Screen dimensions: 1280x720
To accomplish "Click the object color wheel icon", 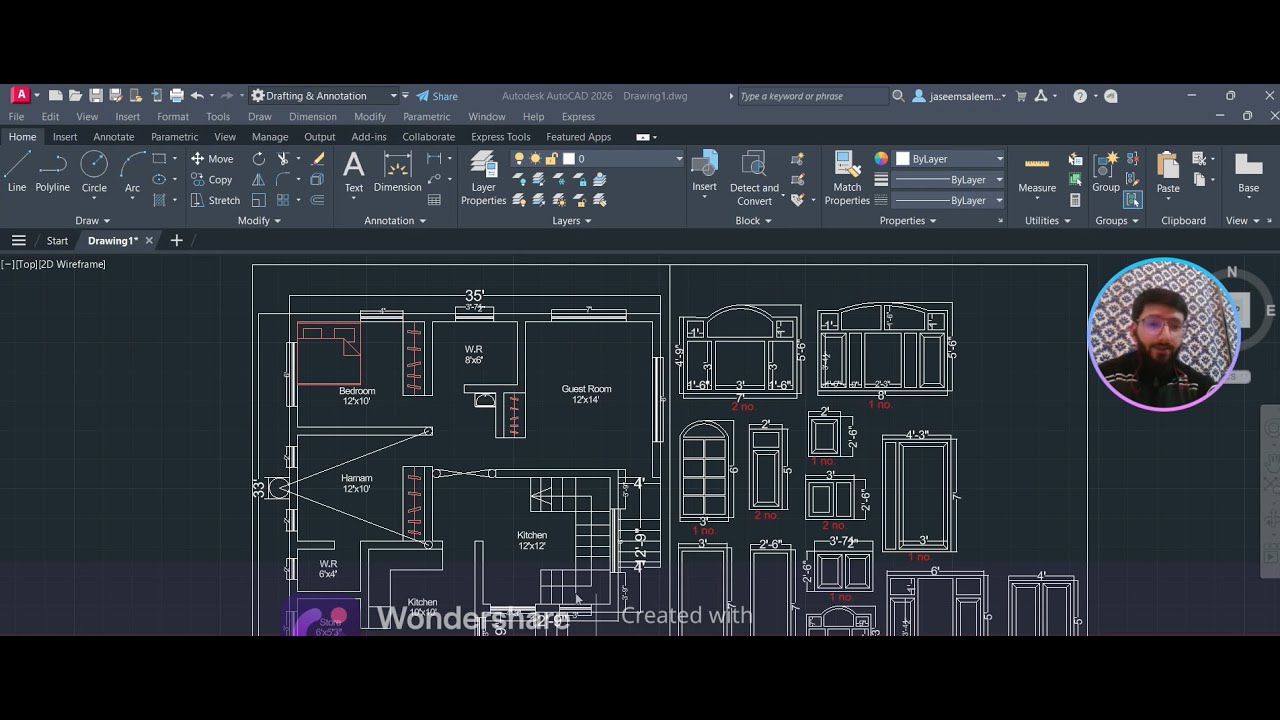I will click(881, 159).
